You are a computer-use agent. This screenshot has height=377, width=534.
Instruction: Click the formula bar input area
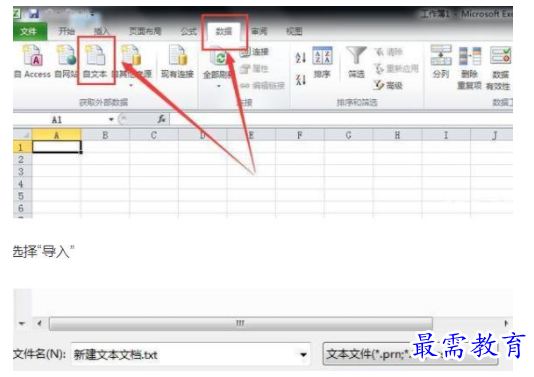click(x=341, y=120)
